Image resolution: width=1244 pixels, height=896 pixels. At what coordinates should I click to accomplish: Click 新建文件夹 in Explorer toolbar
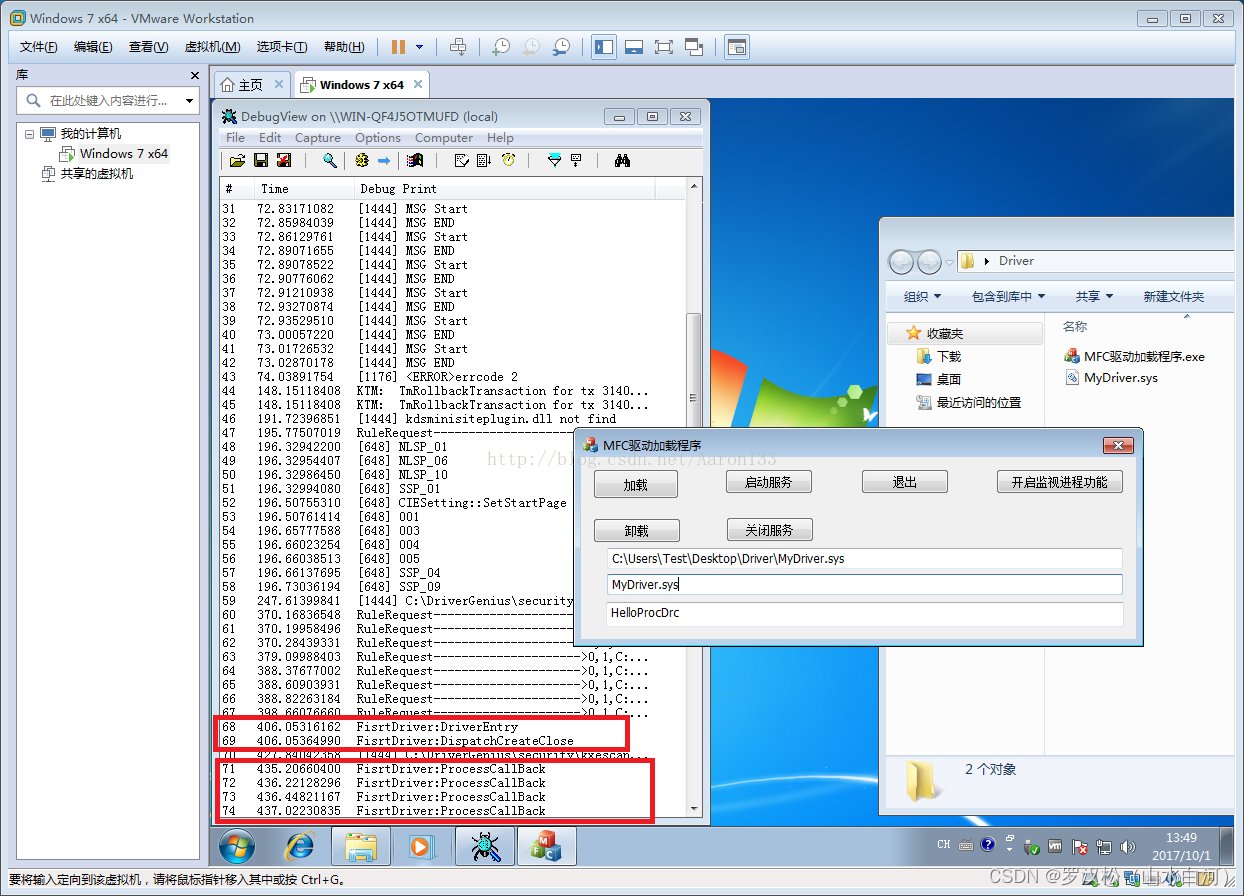point(1173,297)
